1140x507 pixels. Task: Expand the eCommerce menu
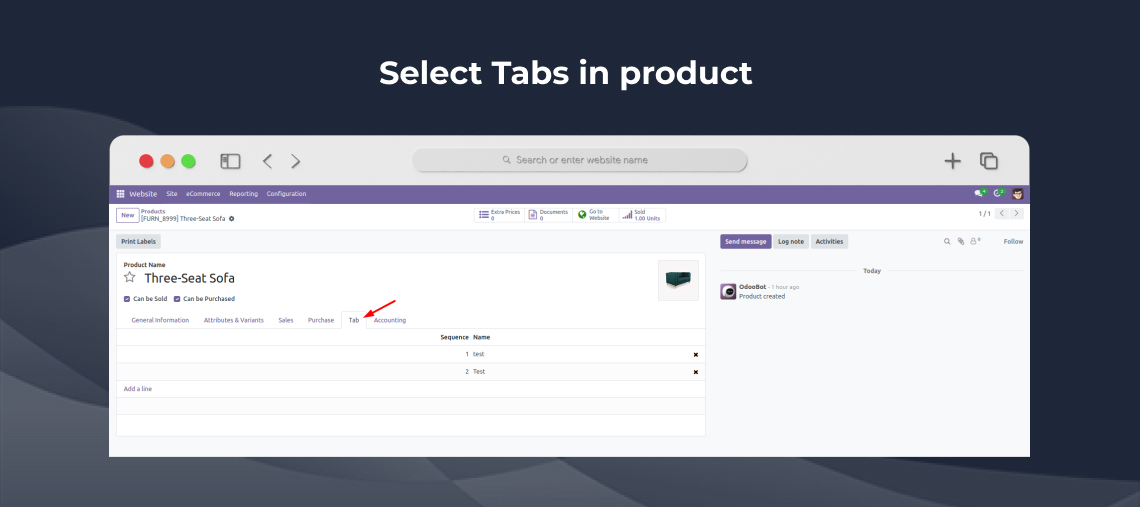203,194
